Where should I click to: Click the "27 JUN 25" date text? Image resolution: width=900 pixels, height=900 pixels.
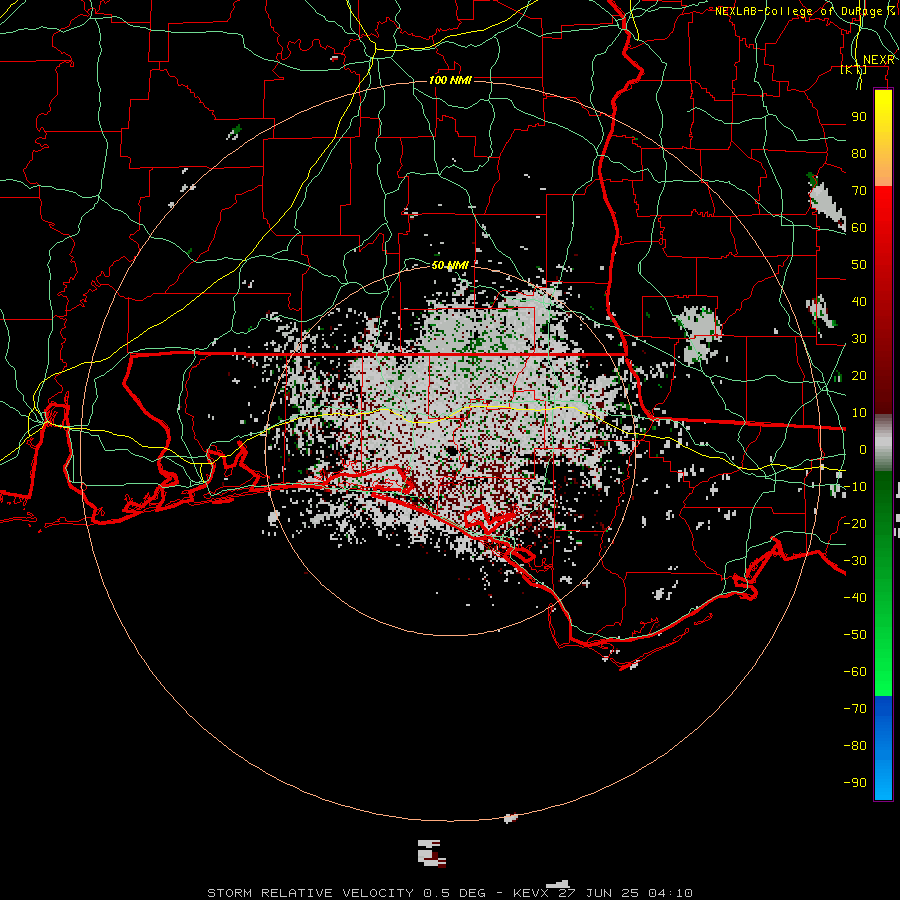pos(599,893)
